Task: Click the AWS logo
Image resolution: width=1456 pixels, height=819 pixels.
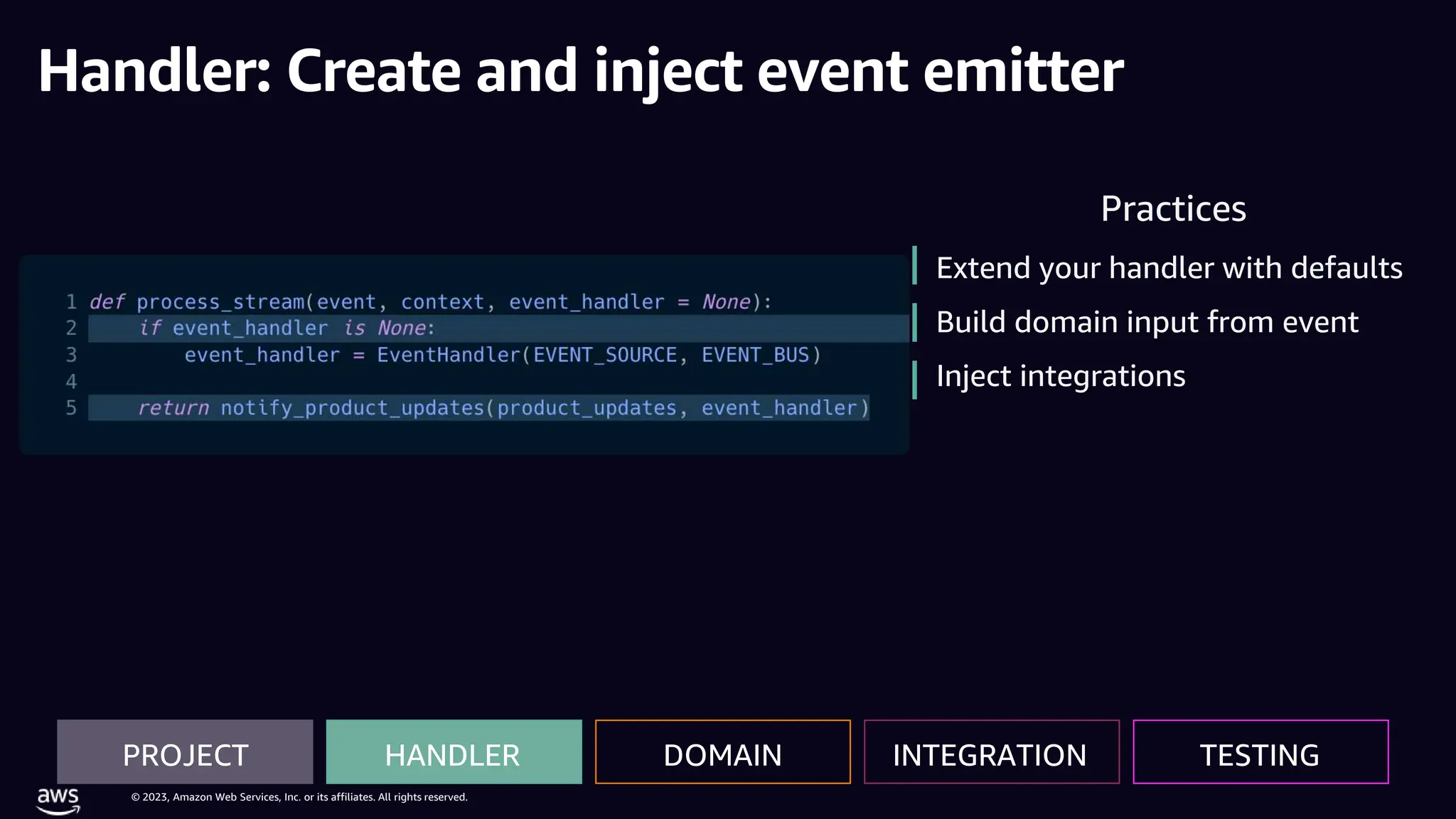Action: tap(58, 801)
